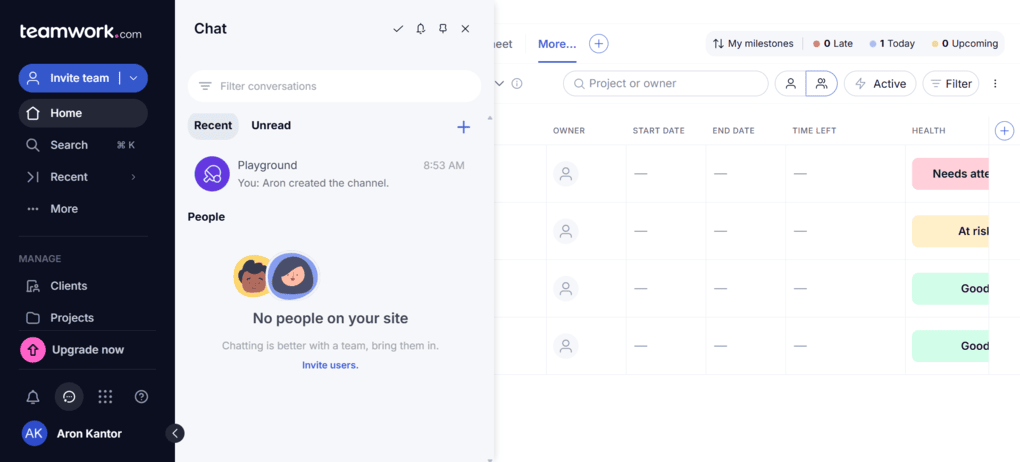Image resolution: width=1020 pixels, height=462 pixels.
Task: Click the Invite users link
Action: [x=330, y=365]
